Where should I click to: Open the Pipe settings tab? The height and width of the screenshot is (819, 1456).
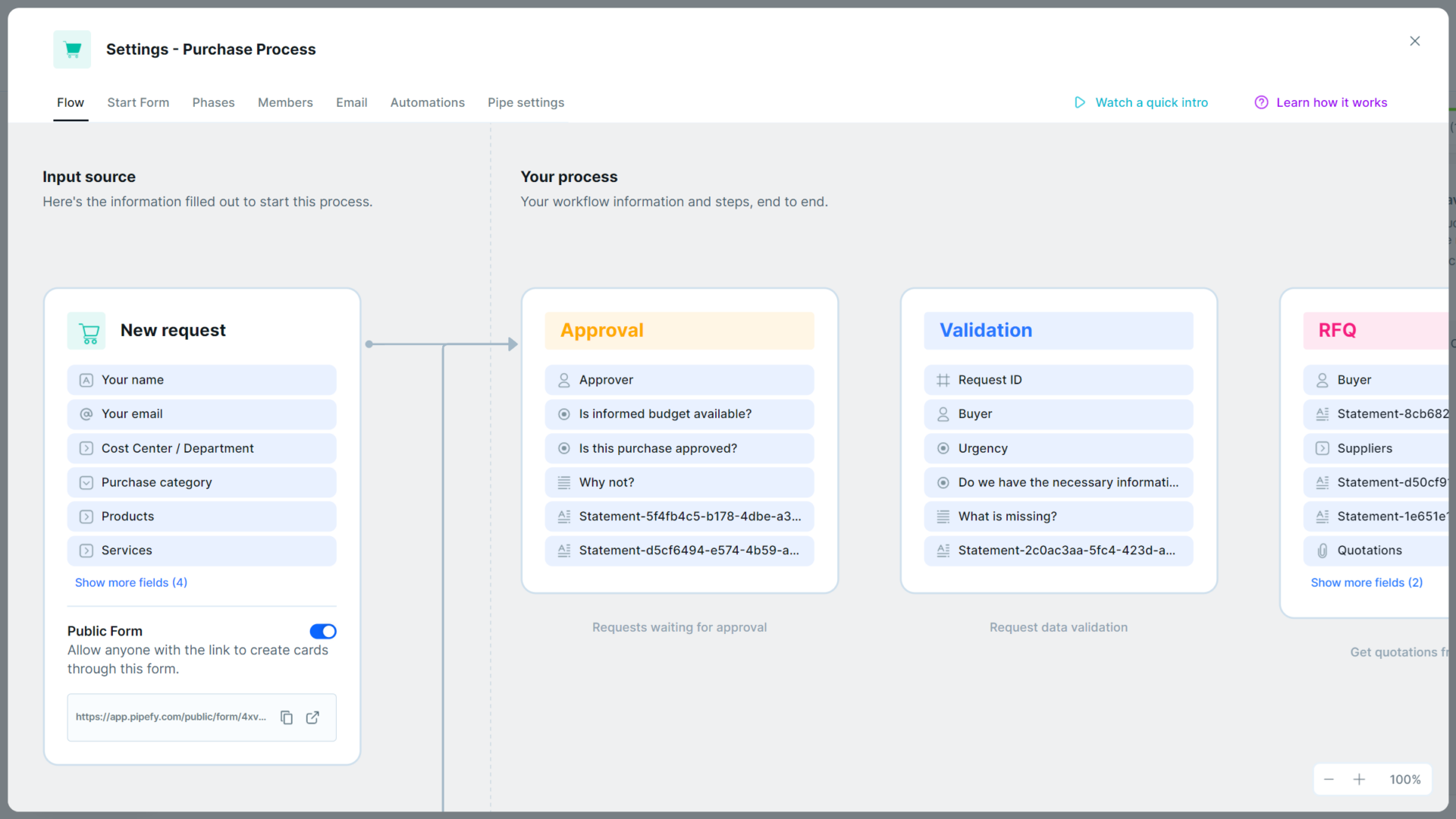click(x=526, y=102)
